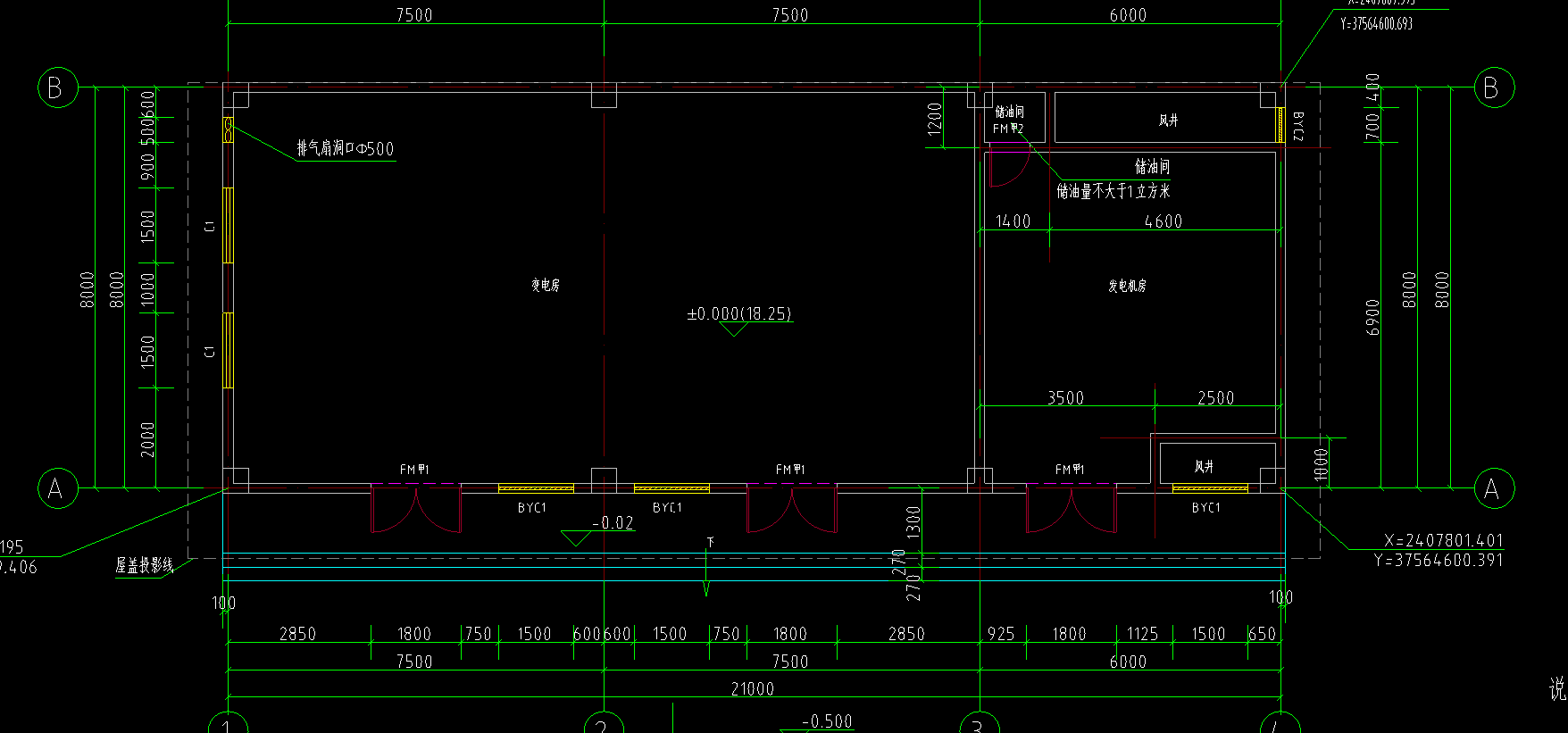Select the 1300 vertical dimension text
This screenshot has width=1568, height=733.
[913, 522]
